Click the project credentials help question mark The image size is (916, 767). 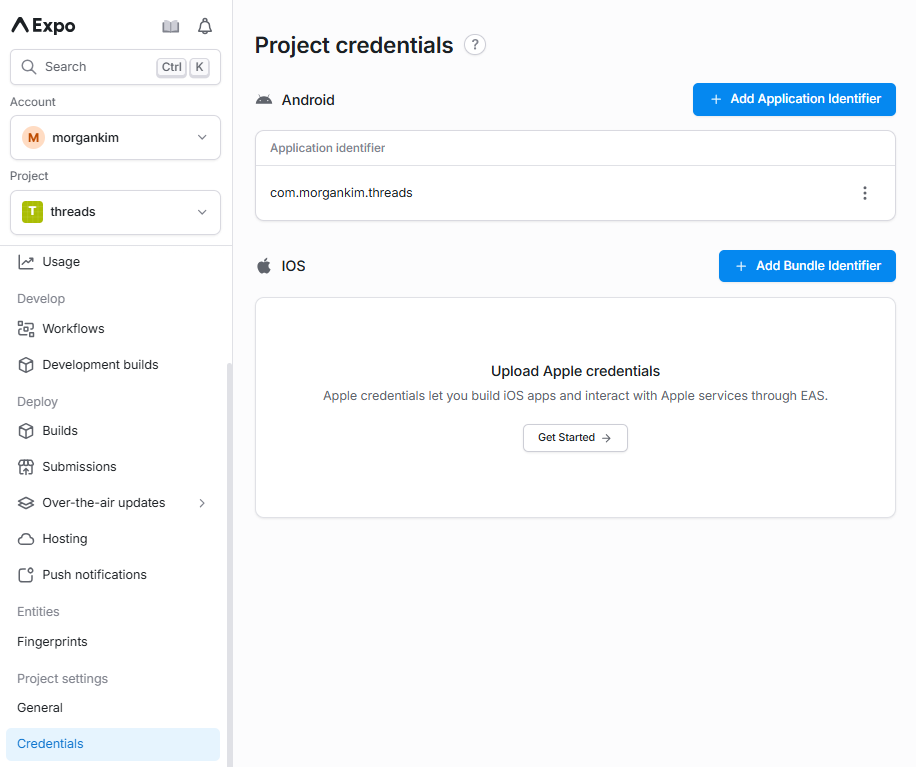(475, 45)
